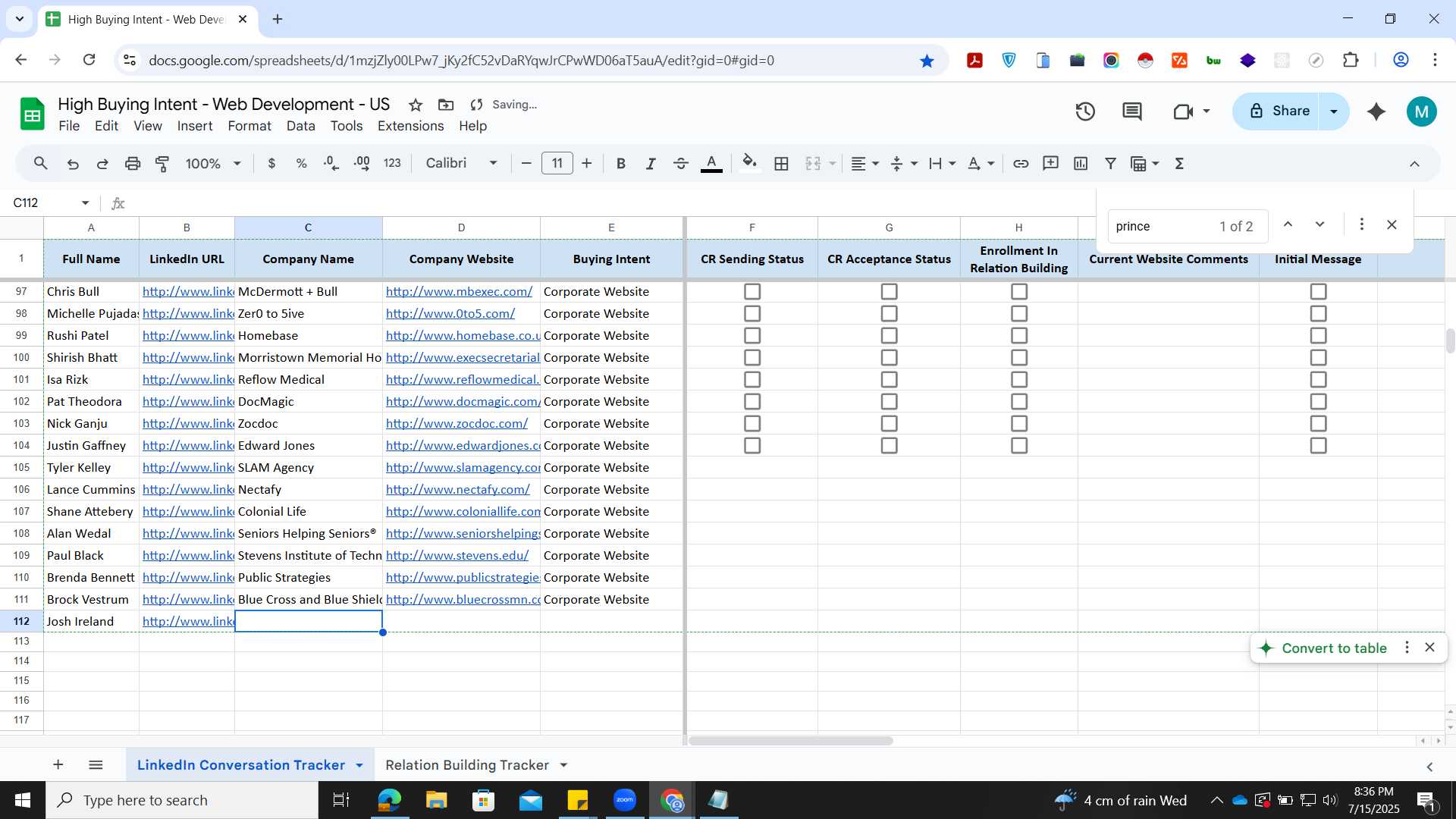Screen dimensions: 1456x819
Task: Format selection as percent
Action: (x=301, y=164)
